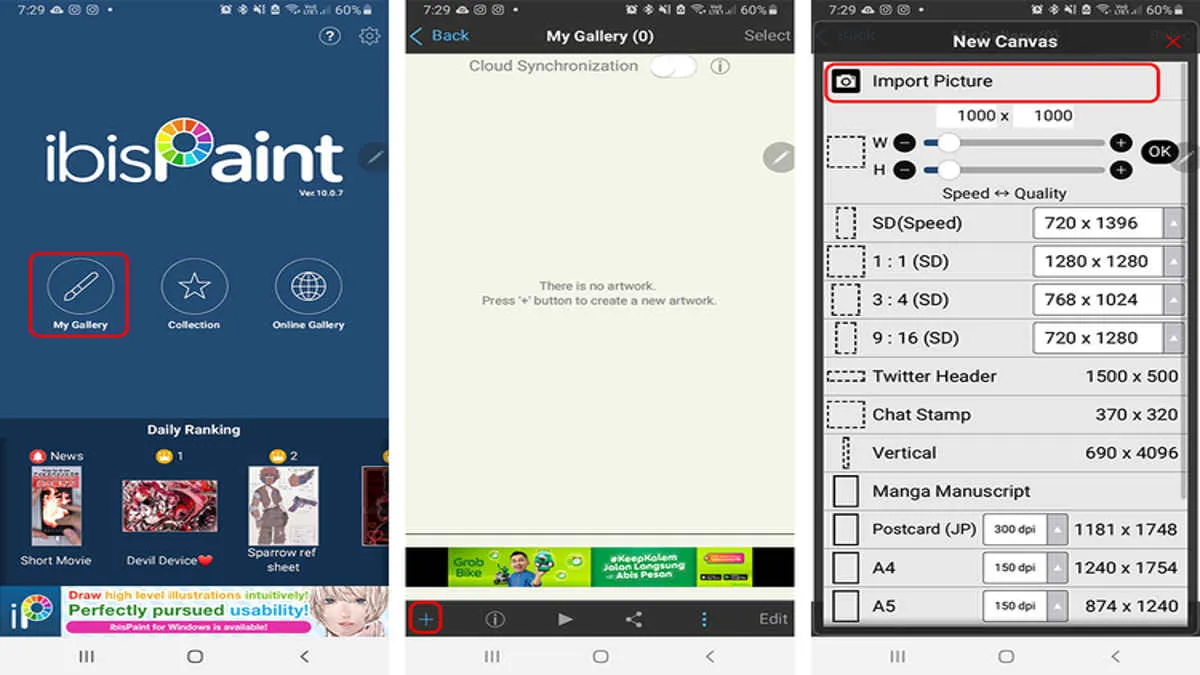Screen dimensions: 1200x675
Task: Select Vertical 690 x 4096 preset
Action: click(x=1004, y=453)
